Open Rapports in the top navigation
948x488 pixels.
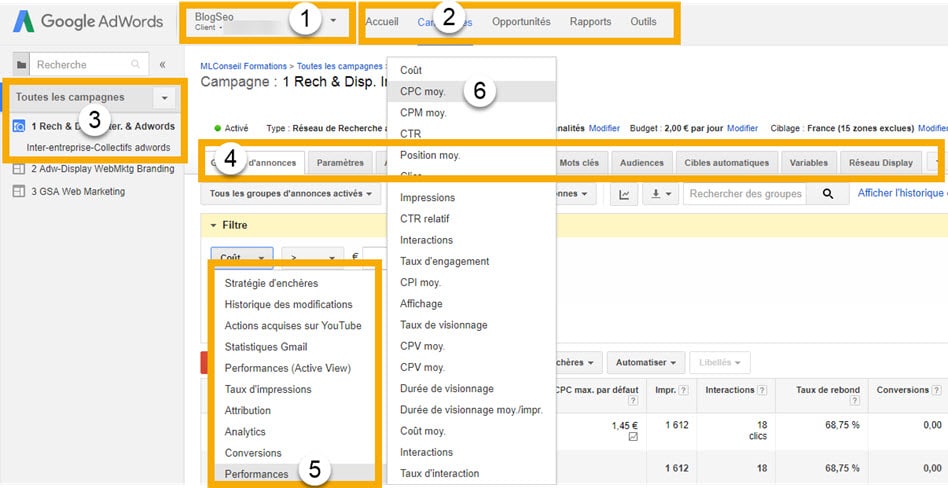[x=590, y=22]
